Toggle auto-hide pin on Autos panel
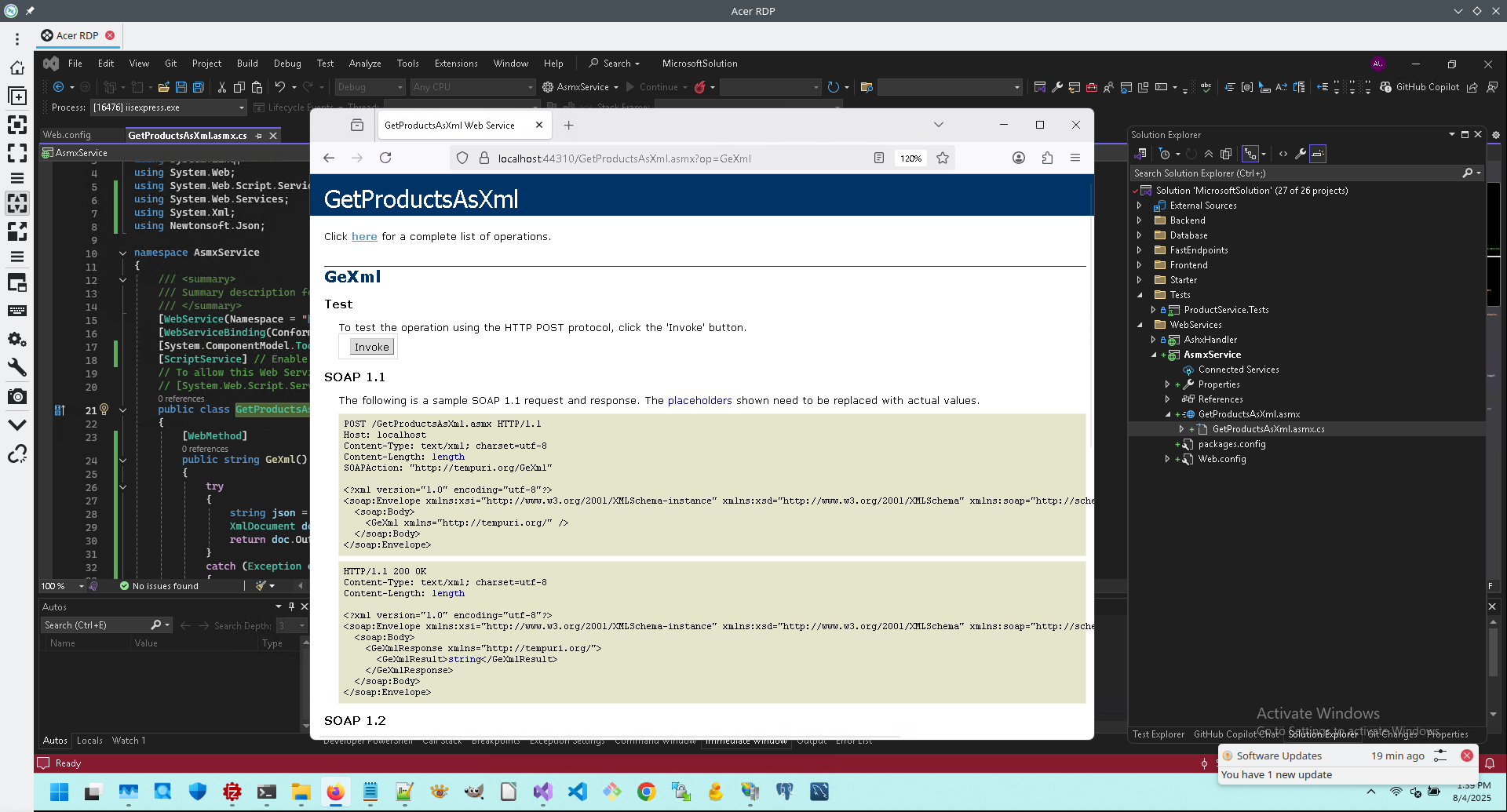Viewport: 1507px width, 812px height. (291, 606)
